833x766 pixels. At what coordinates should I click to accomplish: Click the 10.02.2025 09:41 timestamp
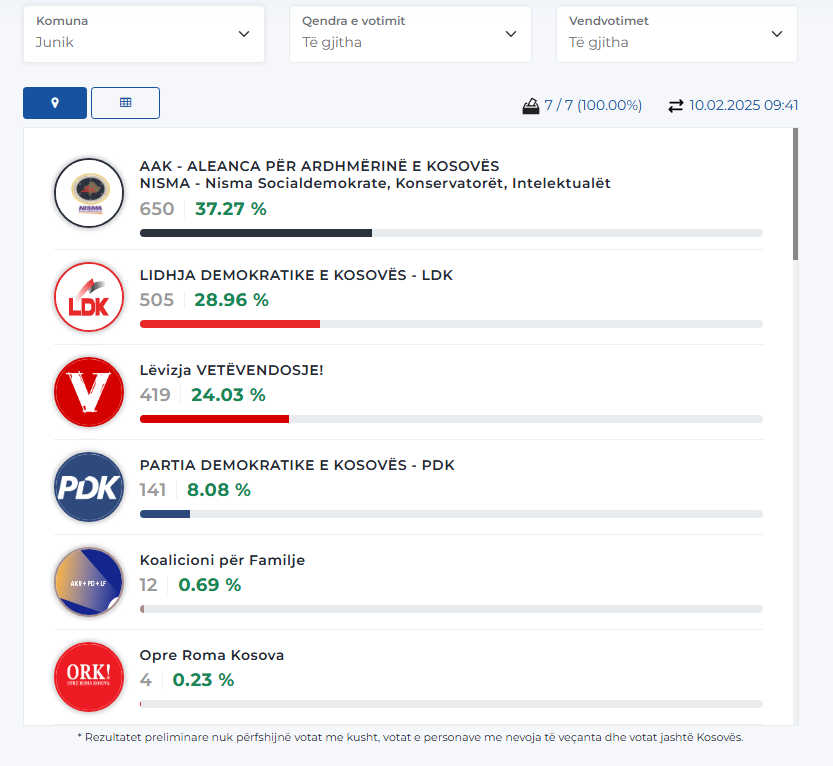click(744, 105)
